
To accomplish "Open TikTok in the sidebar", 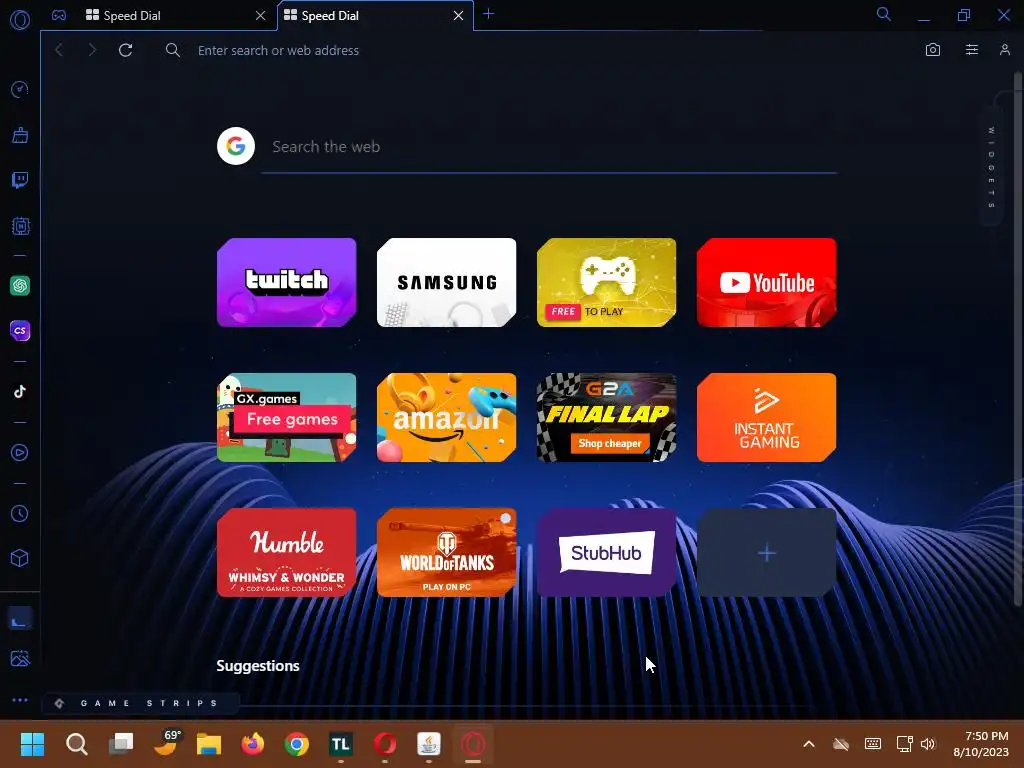I will click(20, 392).
